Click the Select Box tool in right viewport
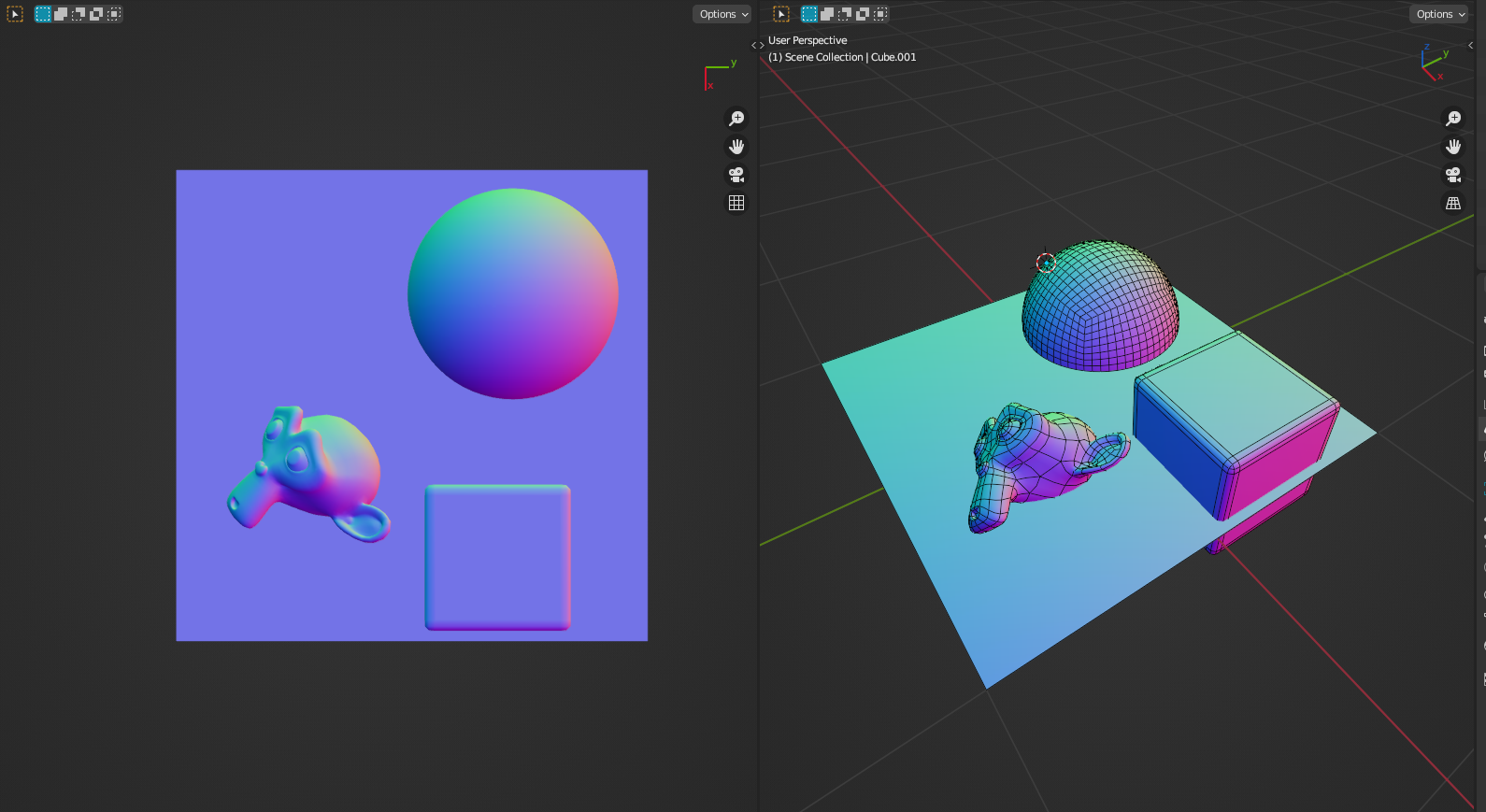Viewport: 1486px width, 812px height. pyautogui.click(x=781, y=14)
